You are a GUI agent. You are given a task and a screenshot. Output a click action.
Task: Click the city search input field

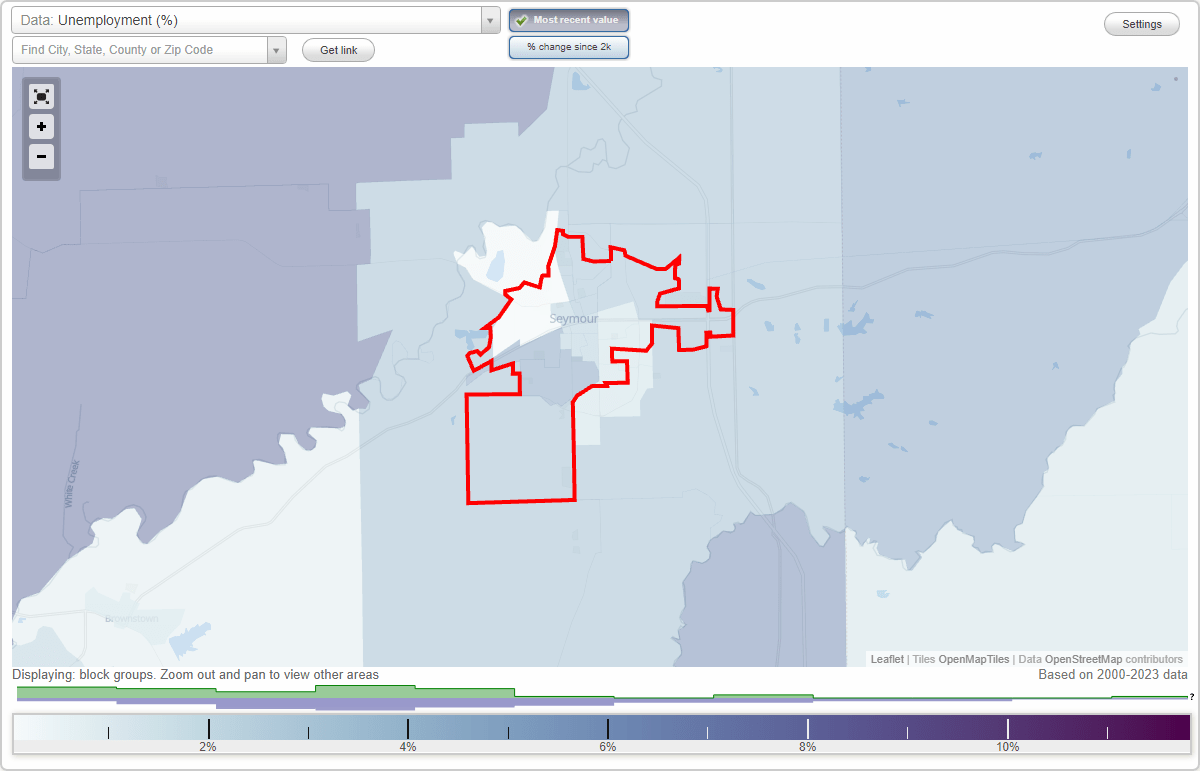click(140, 49)
